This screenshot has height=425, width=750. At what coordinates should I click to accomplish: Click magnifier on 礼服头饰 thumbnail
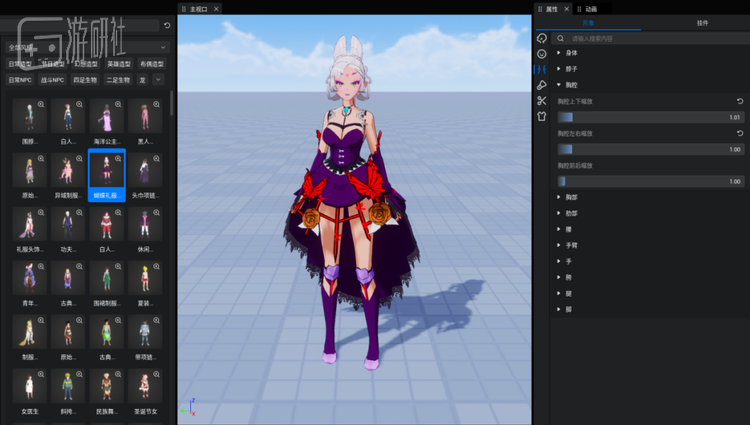pos(41,212)
